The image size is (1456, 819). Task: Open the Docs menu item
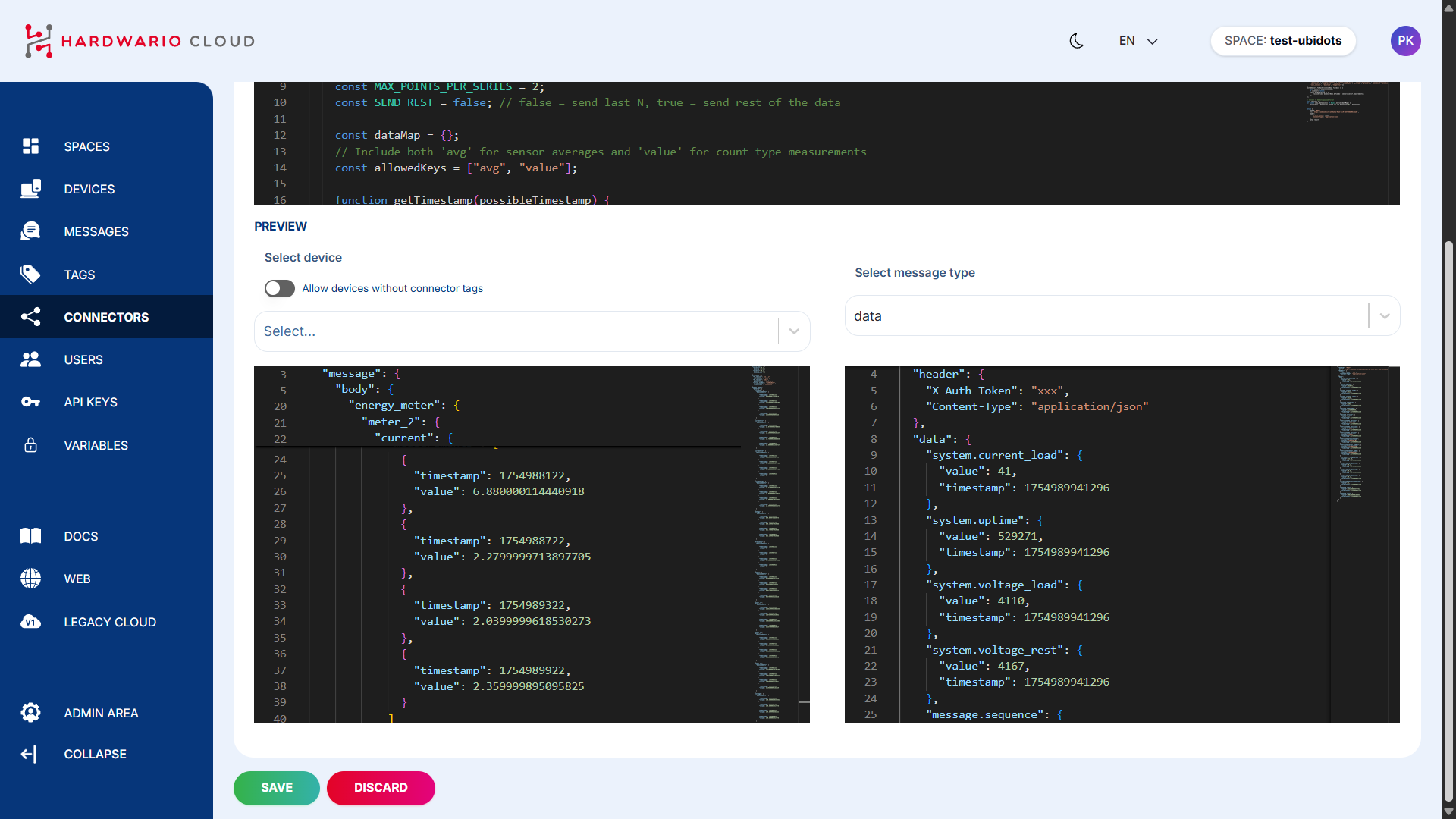tap(80, 536)
